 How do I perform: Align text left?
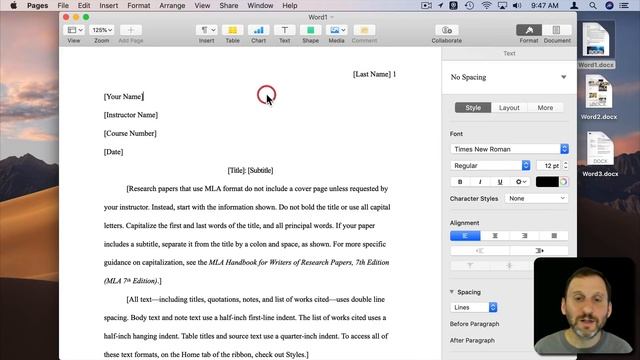(x=465, y=236)
